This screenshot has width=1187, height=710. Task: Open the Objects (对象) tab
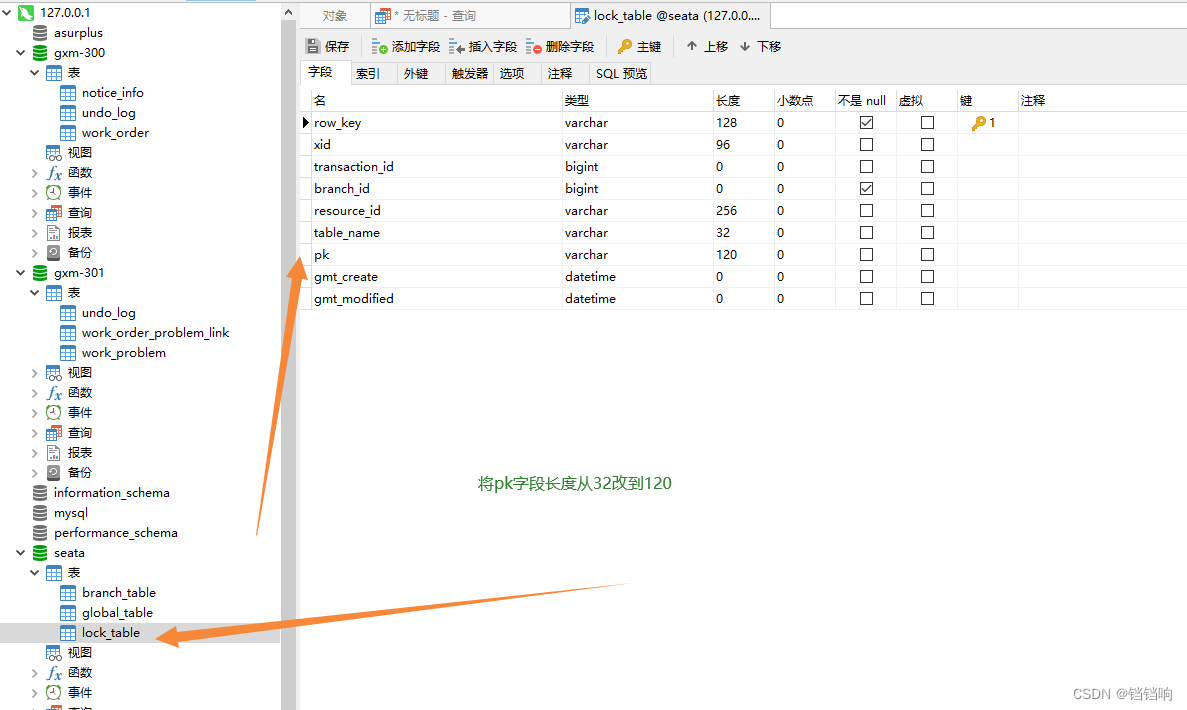(335, 16)
